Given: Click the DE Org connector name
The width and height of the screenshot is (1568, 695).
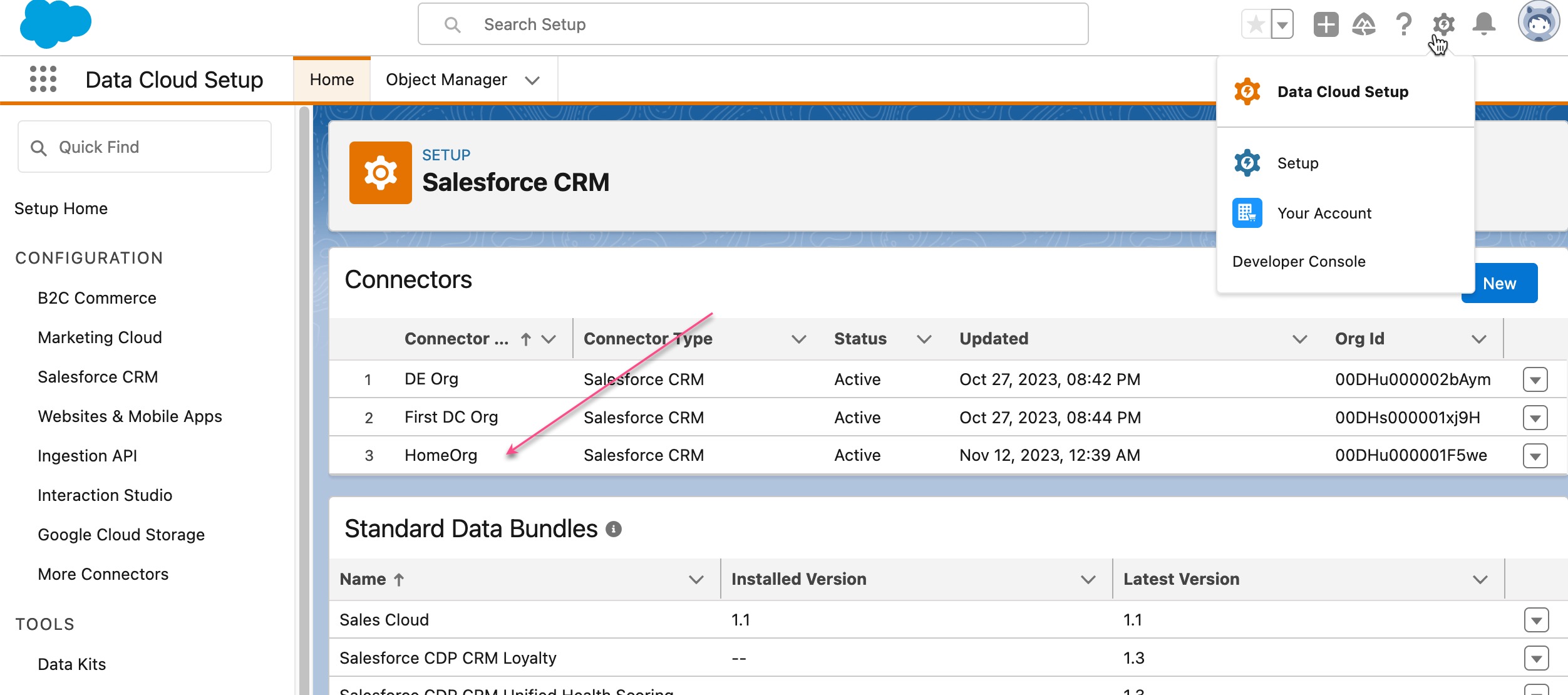Looking at the screenshot, I should point(431,379).
